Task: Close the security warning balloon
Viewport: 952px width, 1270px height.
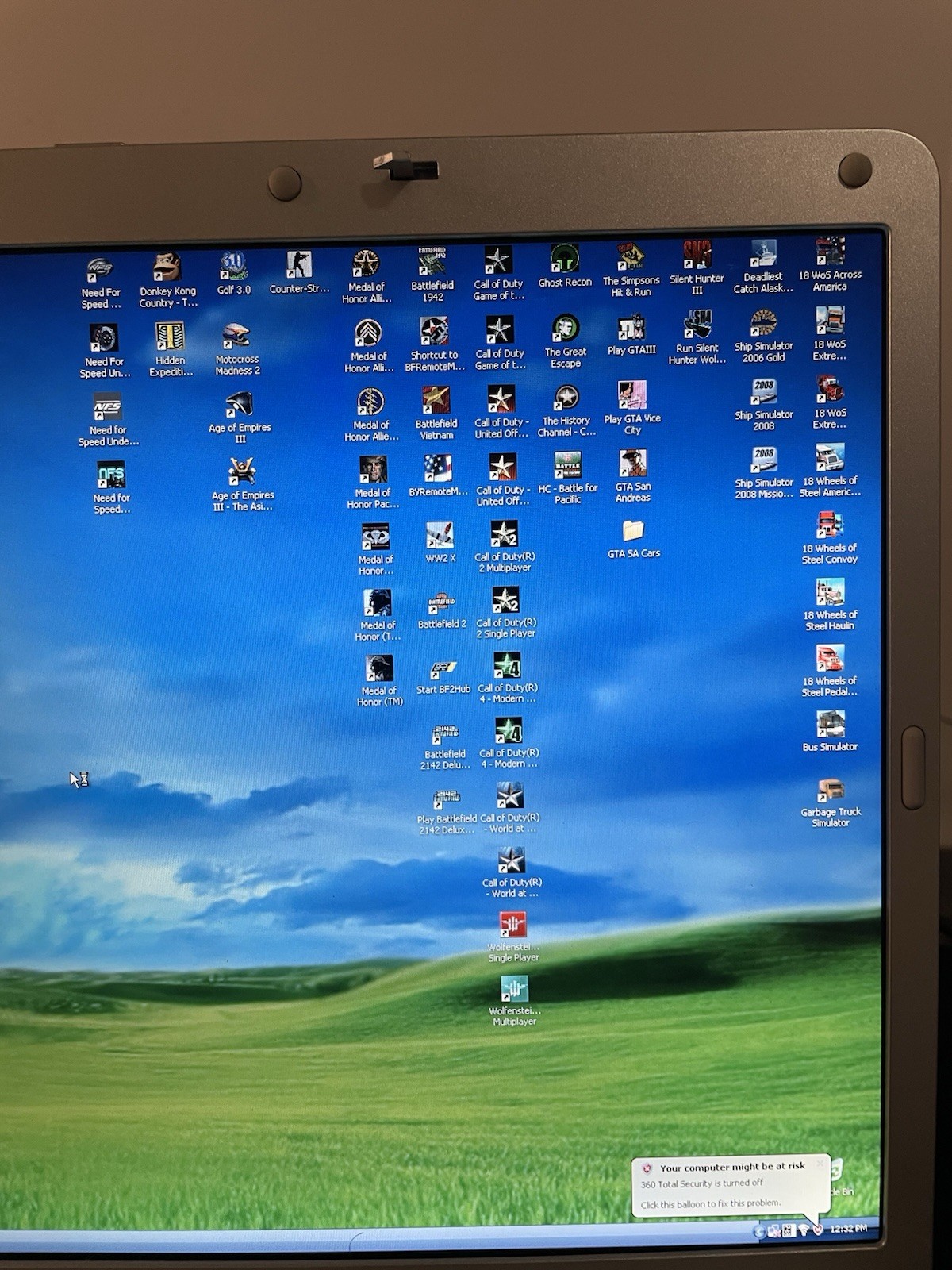Action: pyautogui.click(x=820, y=1164)
